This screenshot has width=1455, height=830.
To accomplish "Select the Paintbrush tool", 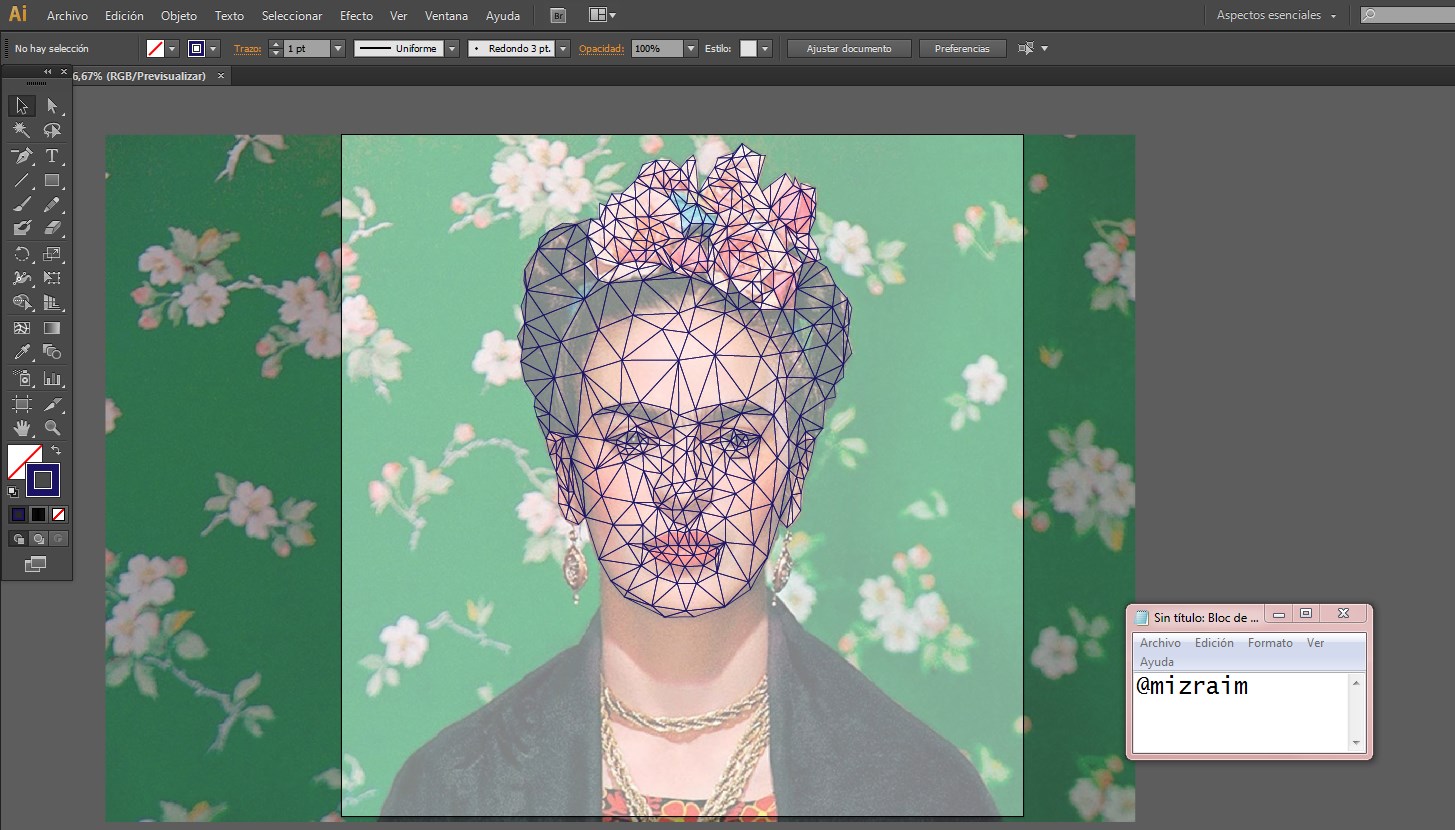I will [x=22, y=205].
